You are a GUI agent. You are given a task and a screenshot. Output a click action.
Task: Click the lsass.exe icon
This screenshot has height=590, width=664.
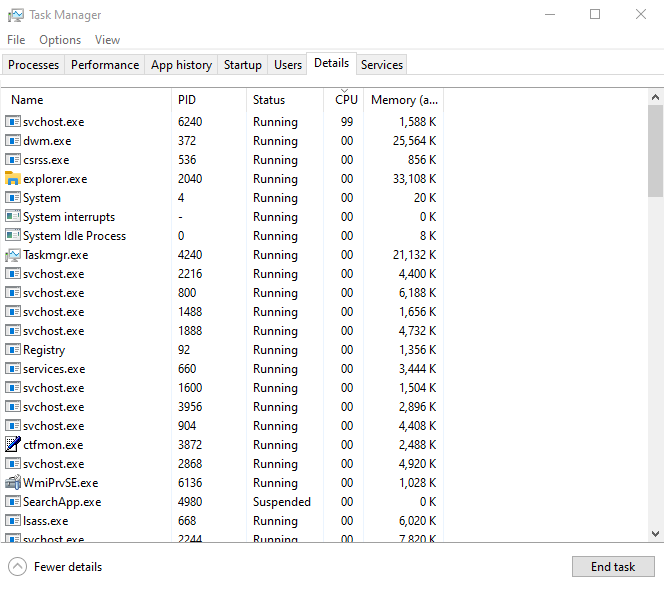[x=13, y=521]
